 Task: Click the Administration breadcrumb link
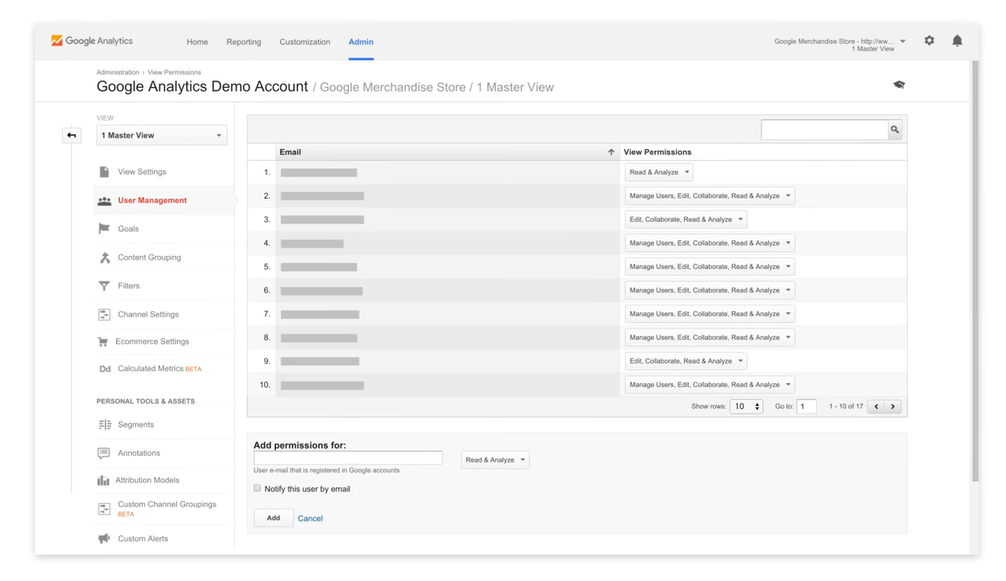tap(117, 72)
